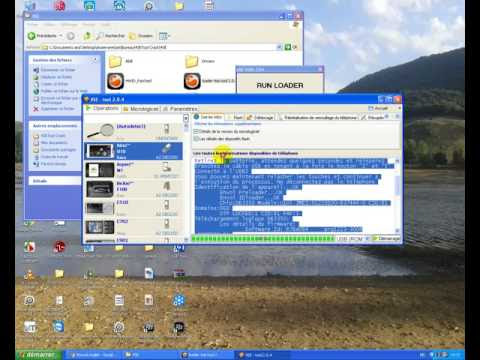Switch to the Opérations tab

click(x=102, y=109)
